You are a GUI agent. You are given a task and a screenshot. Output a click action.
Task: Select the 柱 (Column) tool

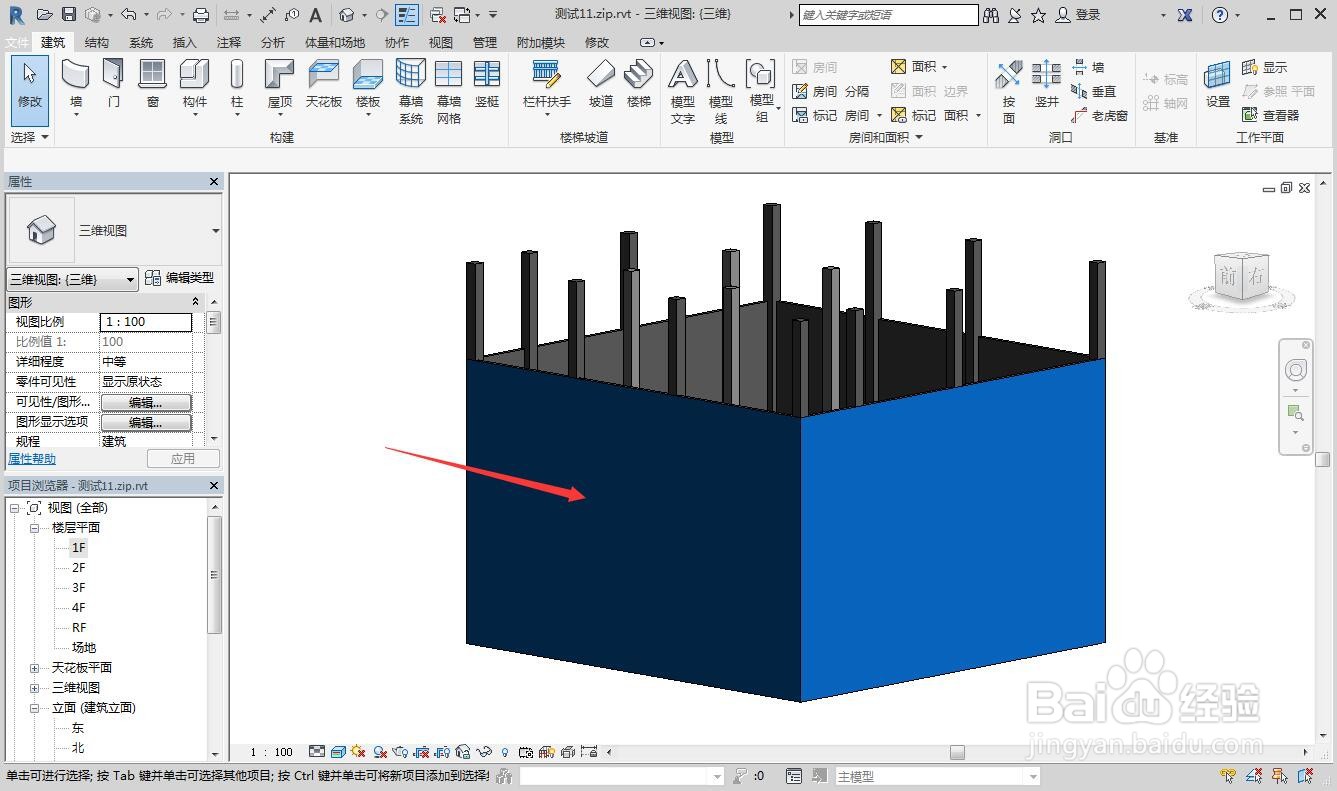237,88
